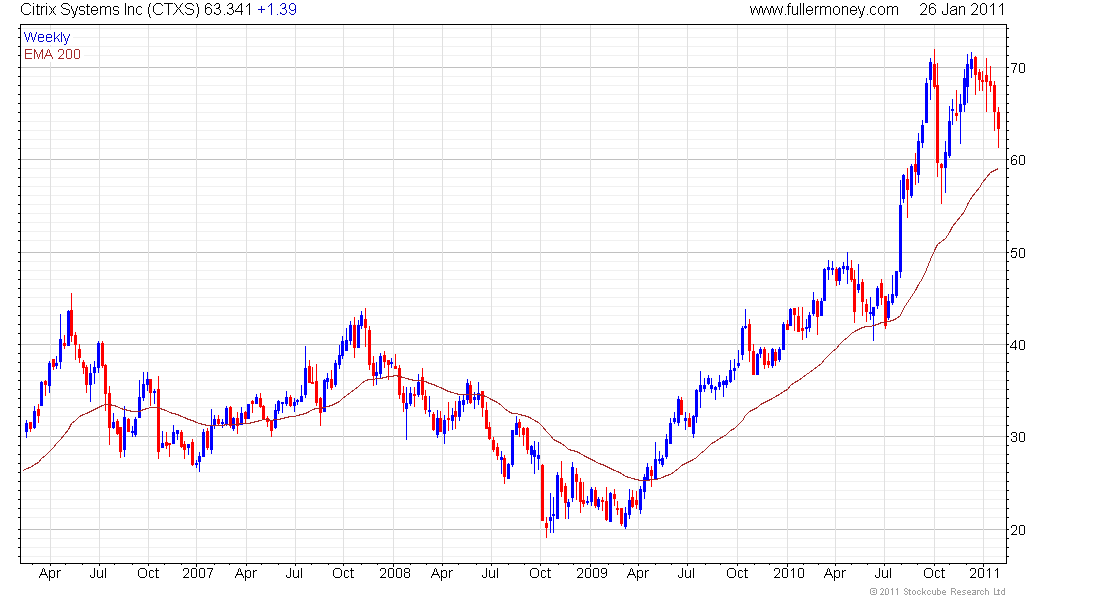1100x600 pixels.
Task: Click the 20 price axis label
Action: click(1018, 530)
